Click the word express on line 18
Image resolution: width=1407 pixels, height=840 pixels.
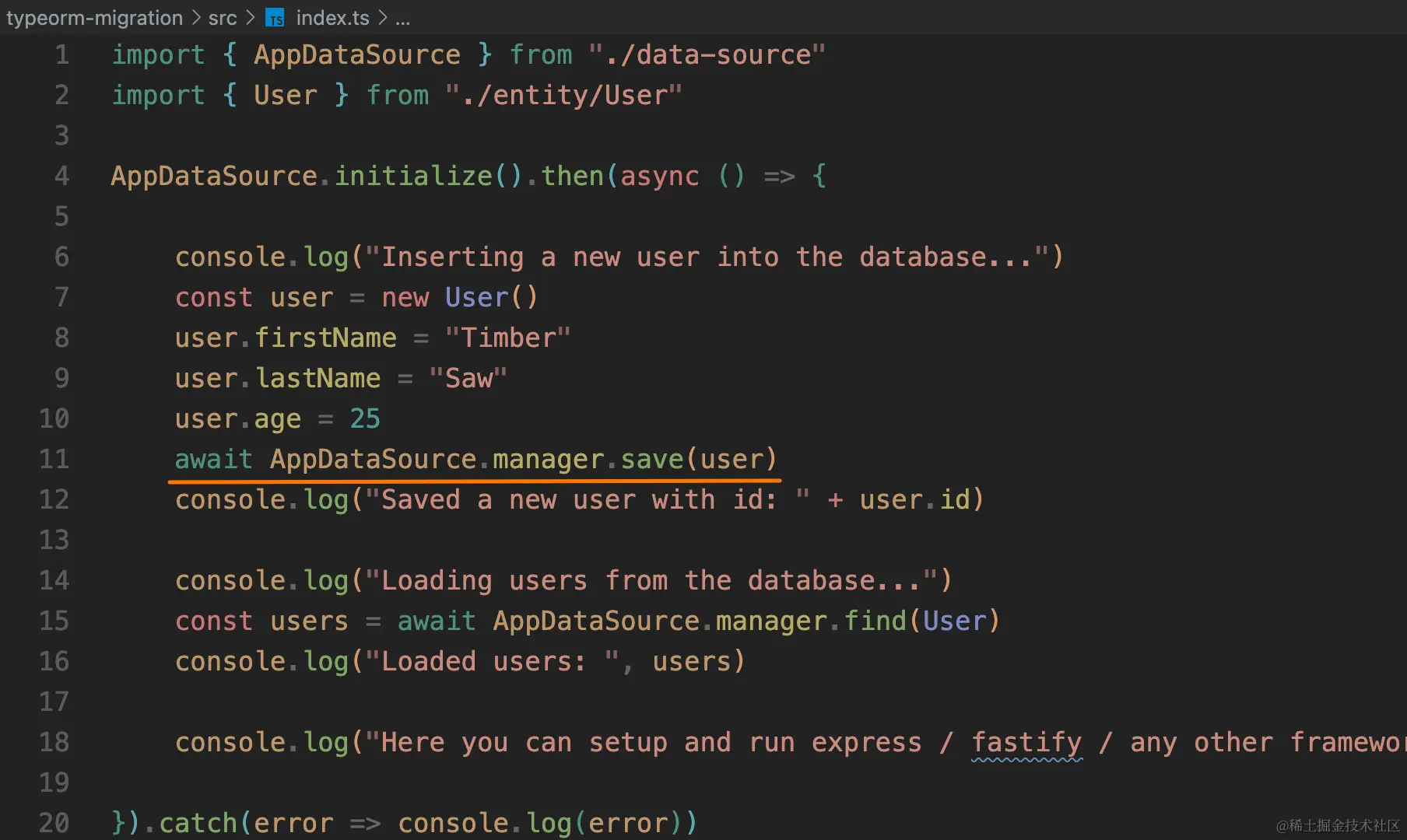click(867, 742)
